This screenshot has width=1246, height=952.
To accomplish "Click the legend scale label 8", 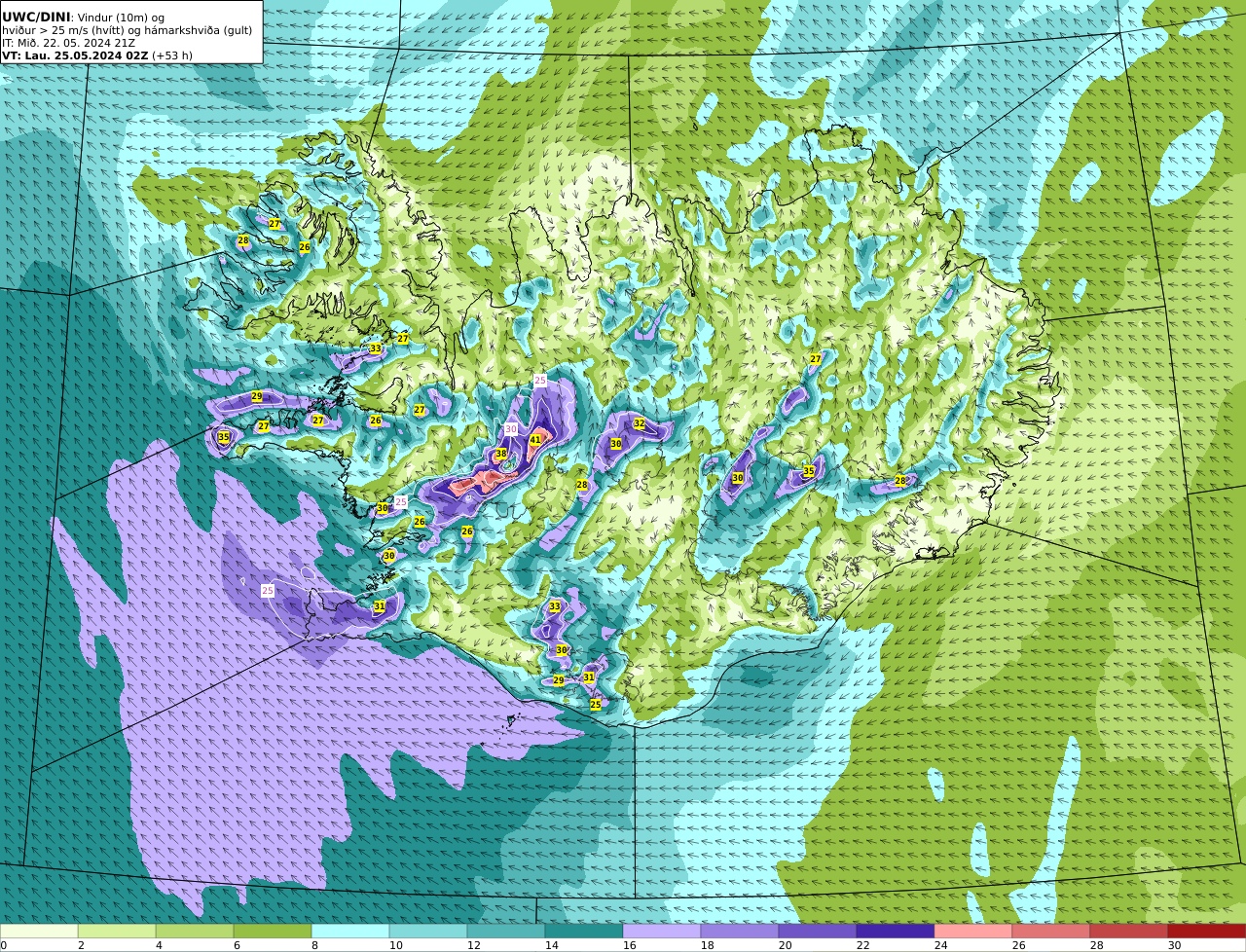I will 314,945.
